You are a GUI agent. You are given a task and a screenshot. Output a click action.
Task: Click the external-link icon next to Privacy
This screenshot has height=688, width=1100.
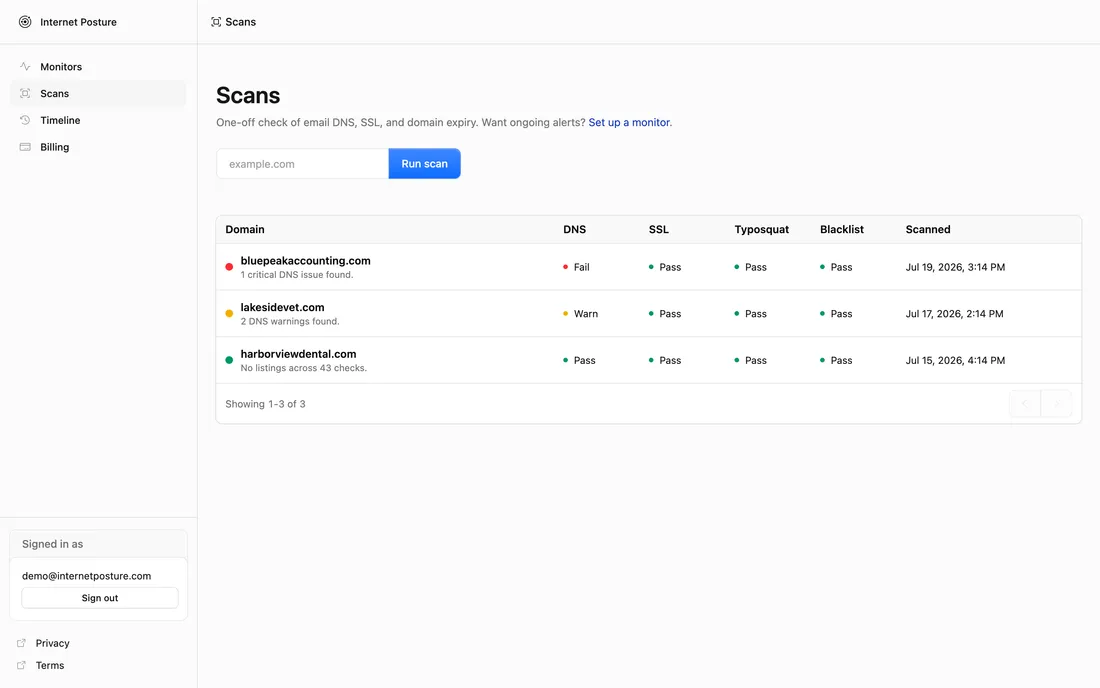click(x=21, y=642)
